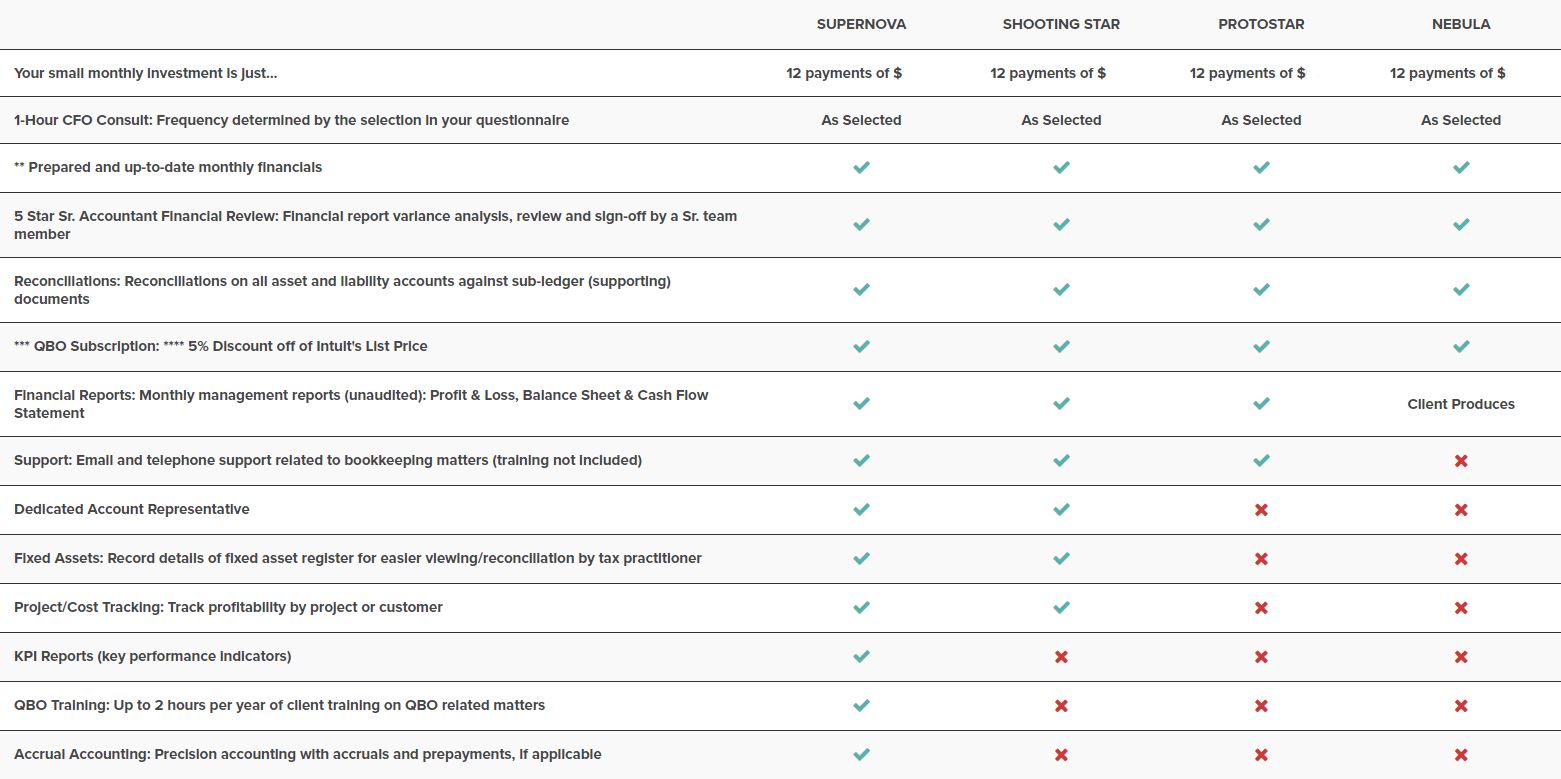Click Shooting Star red X for QBO Training
The height and width of the screenshot is (779, 1561).
[1061, 705]
